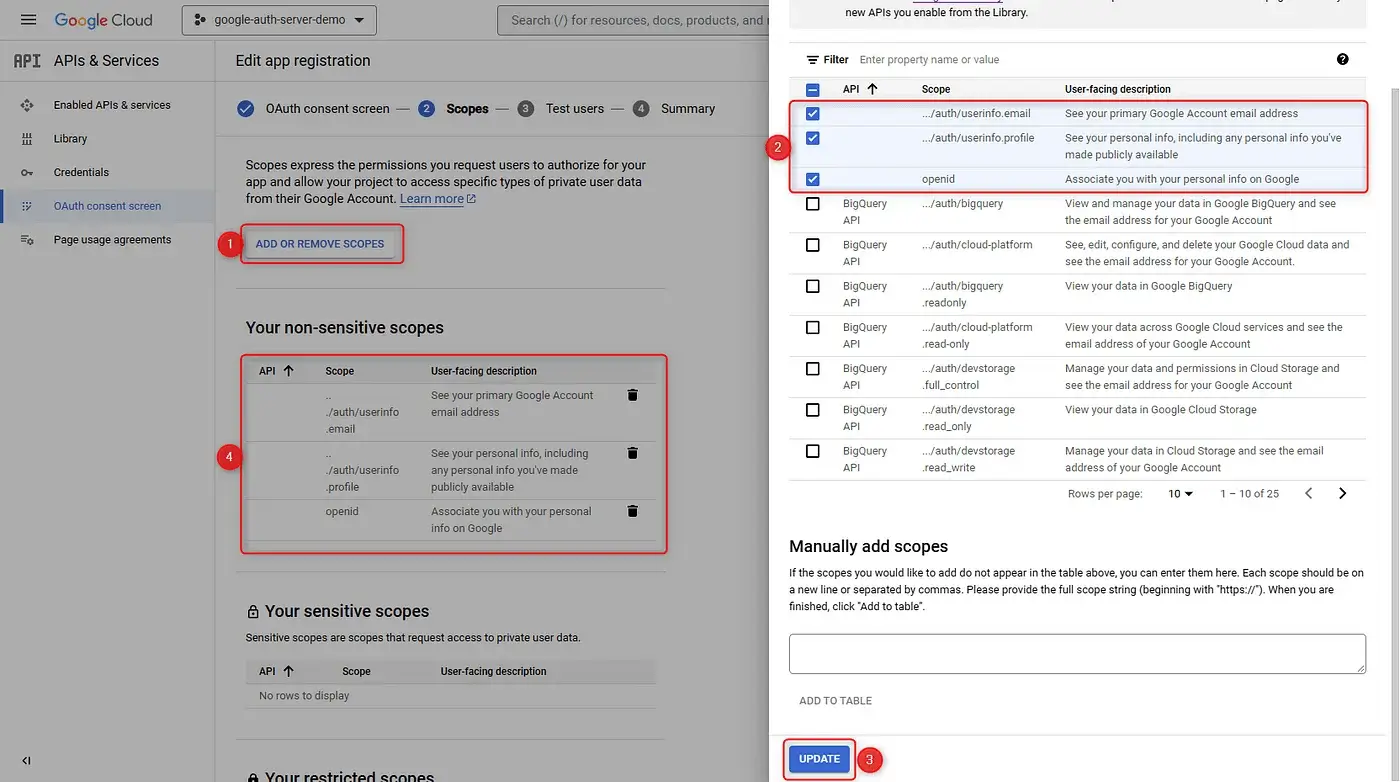The image size is (1400, 782).
Task: Open the Learn more link
Action: pyautogui.click(x=437, y=199)
